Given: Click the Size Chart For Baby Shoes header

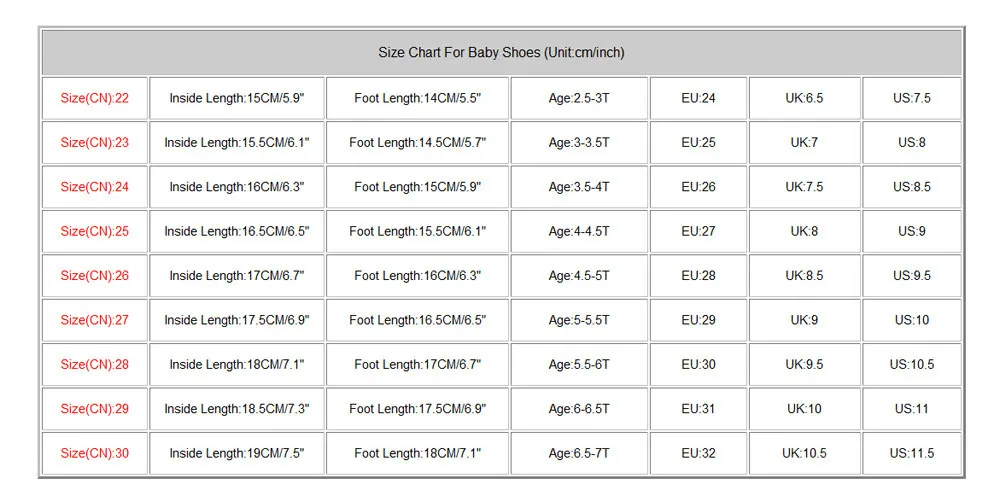Looking at the screenshot, I should point(501,53).
